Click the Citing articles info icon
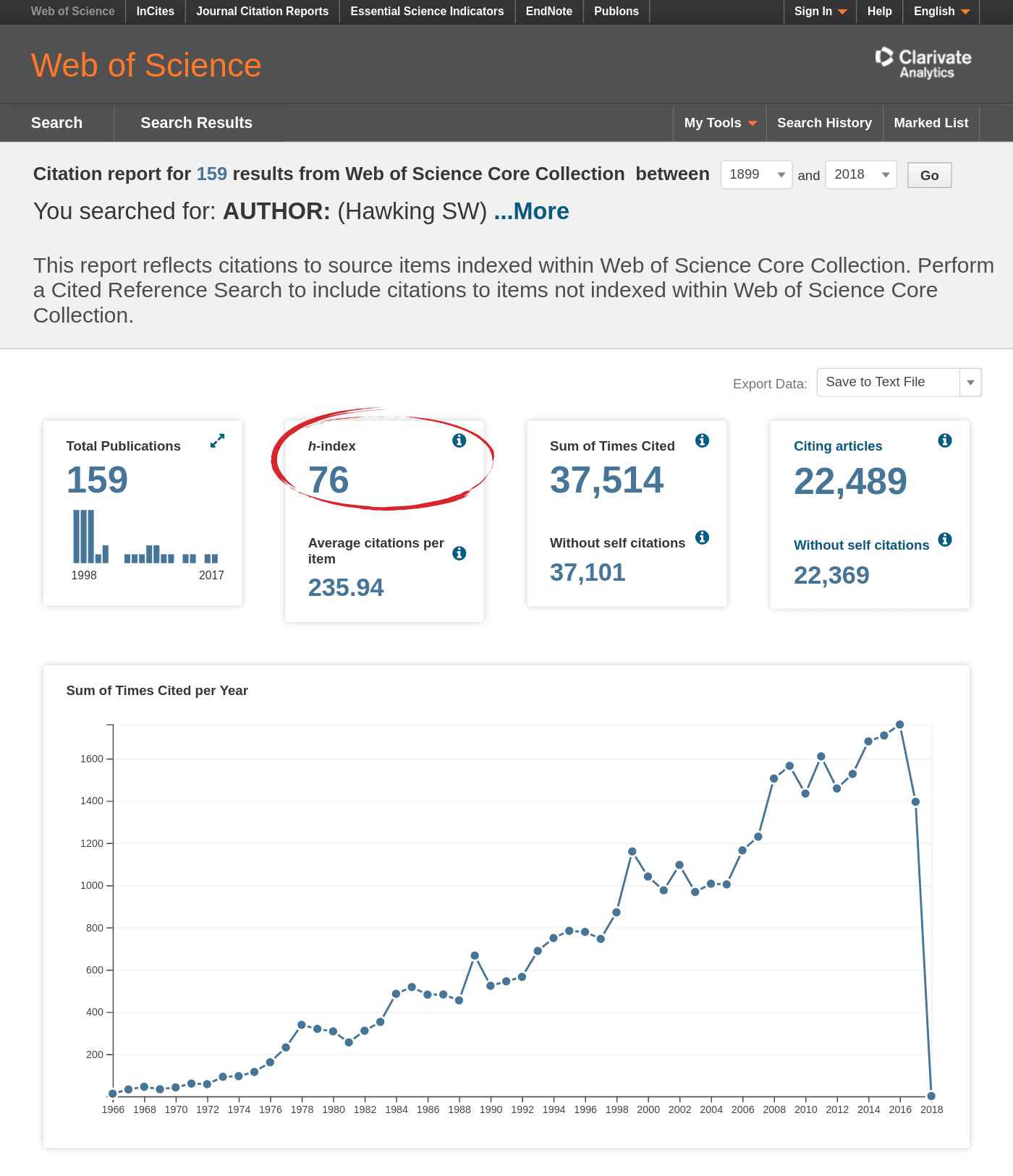The image size is (1013, 1176). coord(945,440)
